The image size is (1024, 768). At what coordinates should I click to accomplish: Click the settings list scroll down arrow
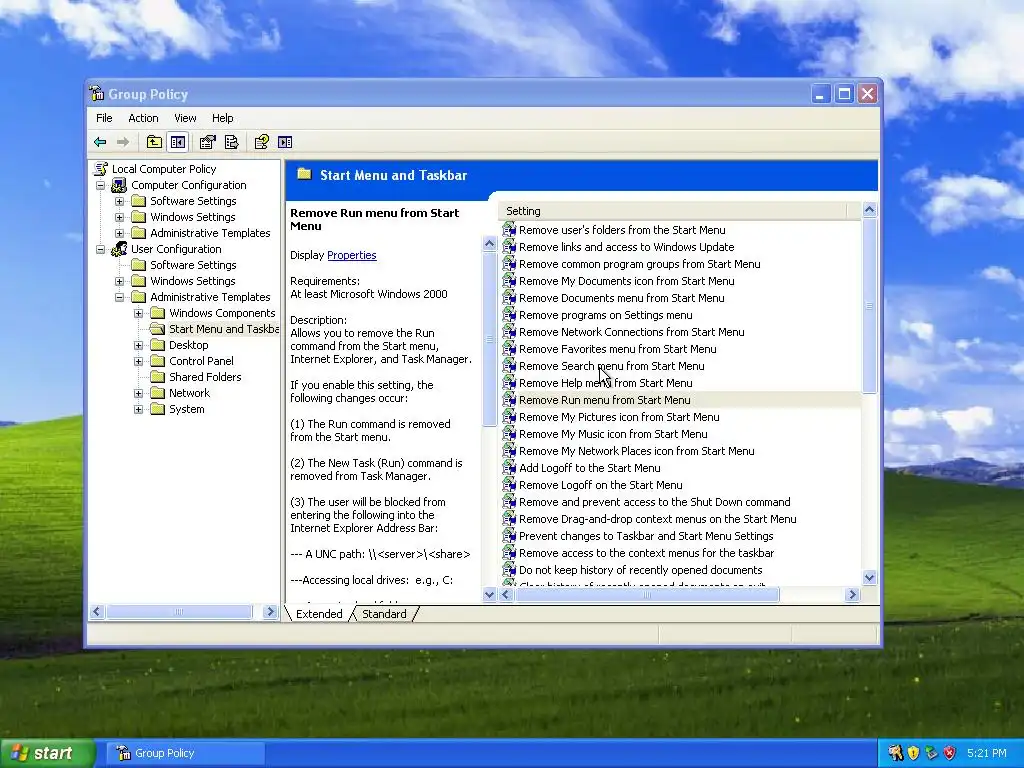point(869,577)
